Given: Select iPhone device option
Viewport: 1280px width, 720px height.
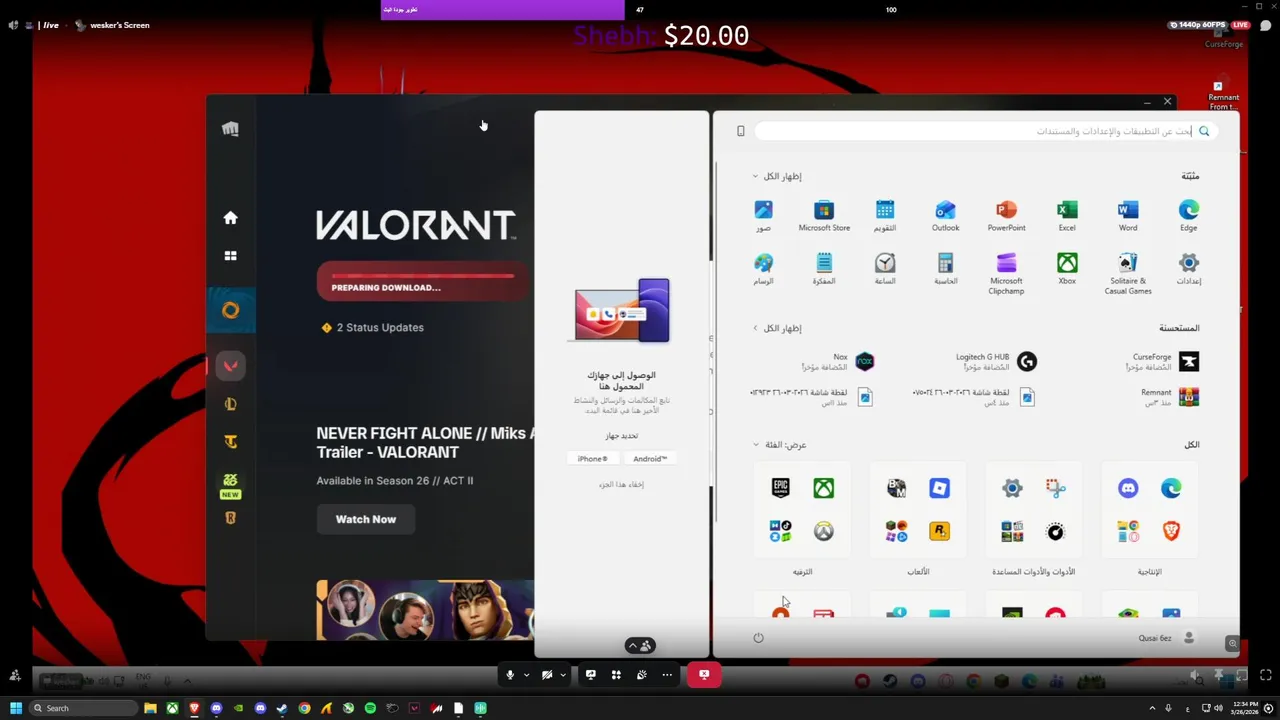Looking at the screenshot, I should pos(592,458).
